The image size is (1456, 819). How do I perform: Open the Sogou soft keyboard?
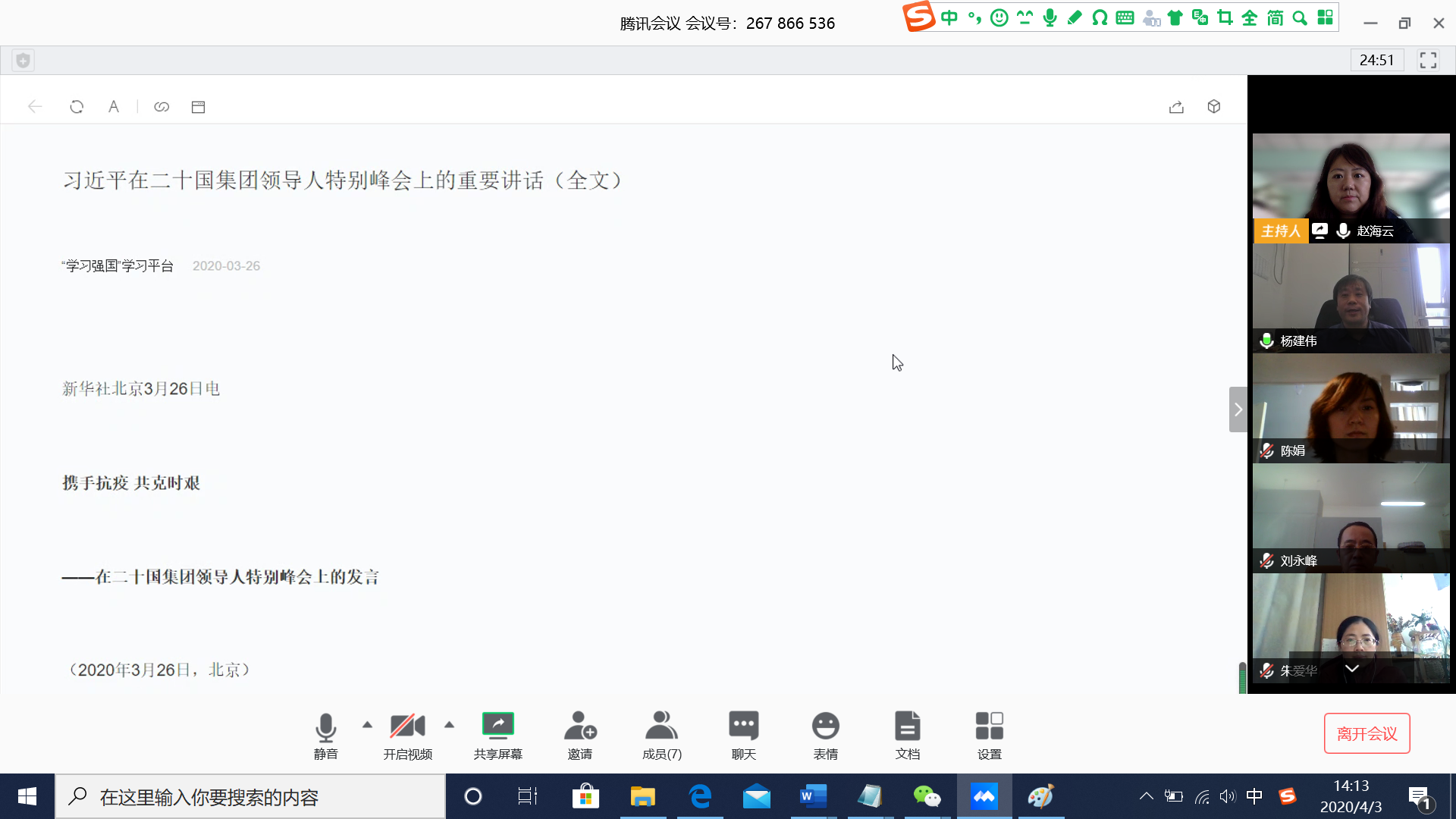click(x=1125, y=17)
